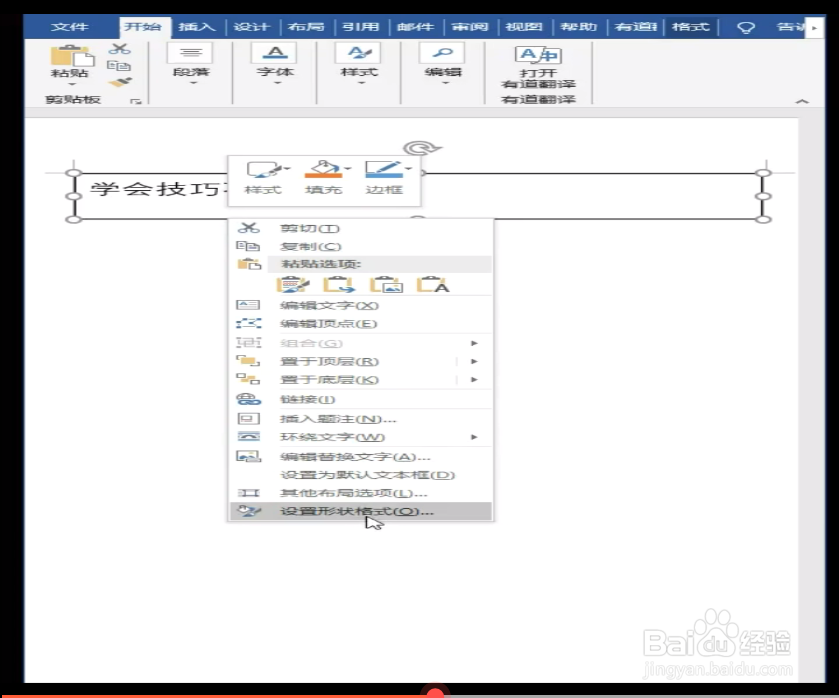
Task: Open the Editing (编辑) search icon
Action: point(443,53)
